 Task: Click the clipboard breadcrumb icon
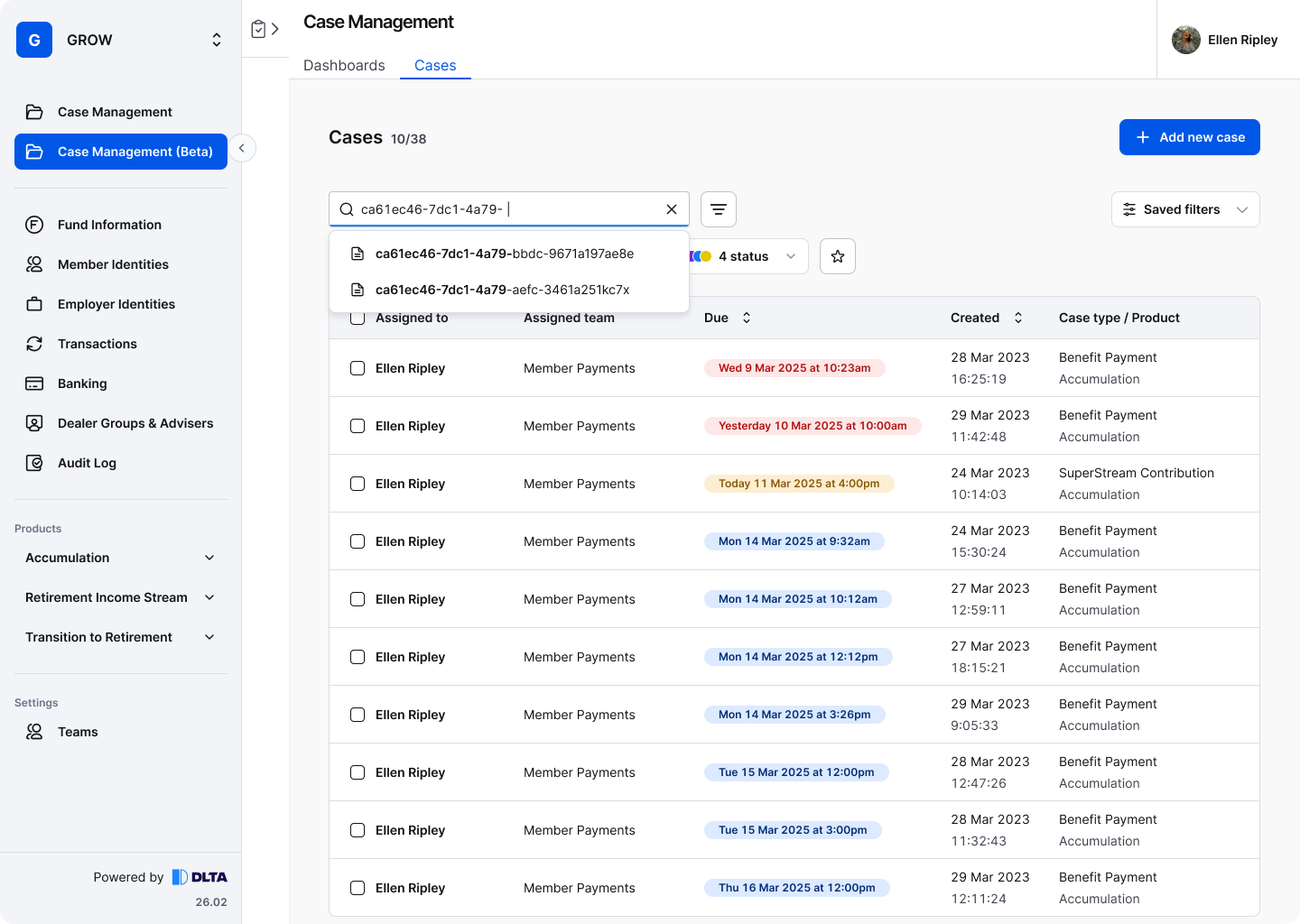pyautogui.click(x=258, y=29)
